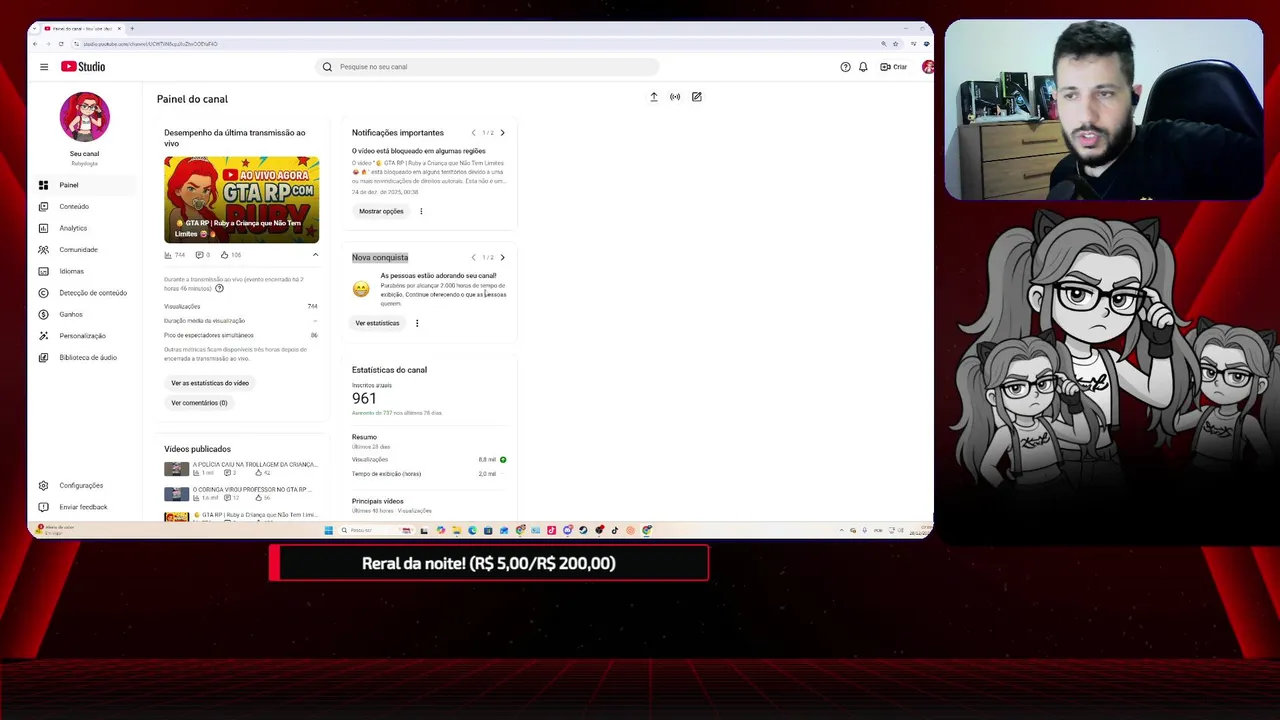The height and width of the screenshot is (720, 1280).
Task: Open the notifications bell icon
Action: 863,67
